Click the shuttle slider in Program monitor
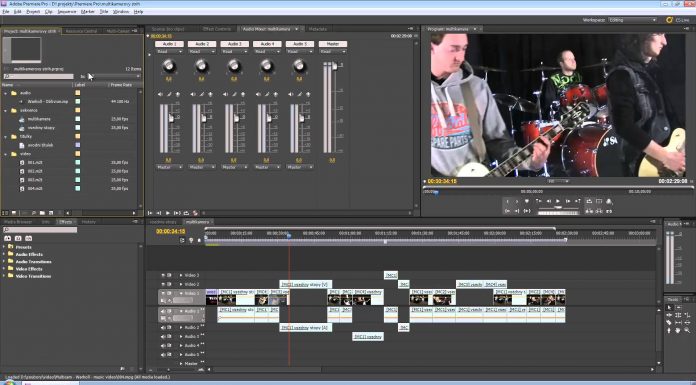696x385 pixels. tap(558, 207)
